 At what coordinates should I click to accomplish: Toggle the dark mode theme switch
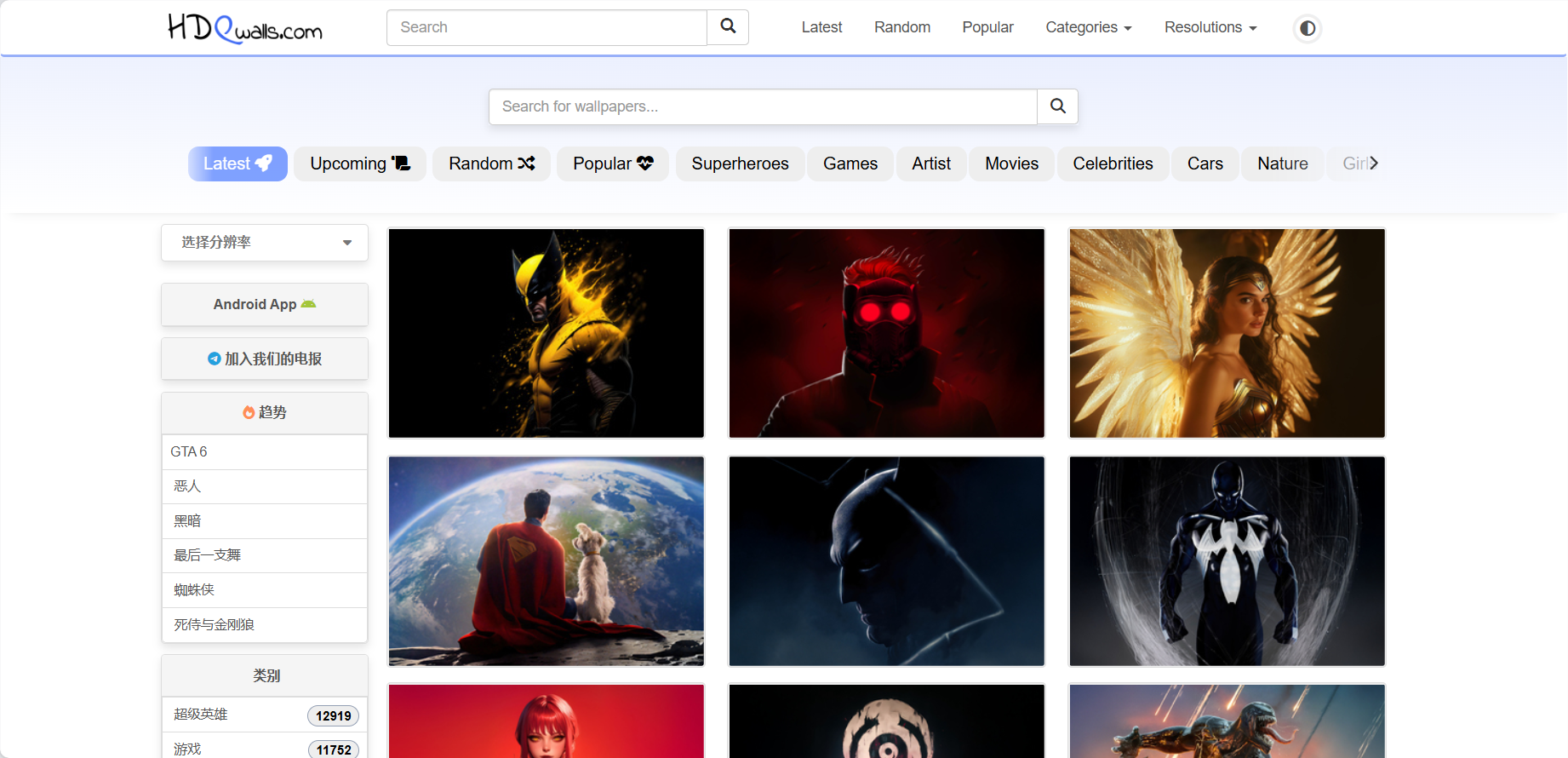[x=1308, y=28]
